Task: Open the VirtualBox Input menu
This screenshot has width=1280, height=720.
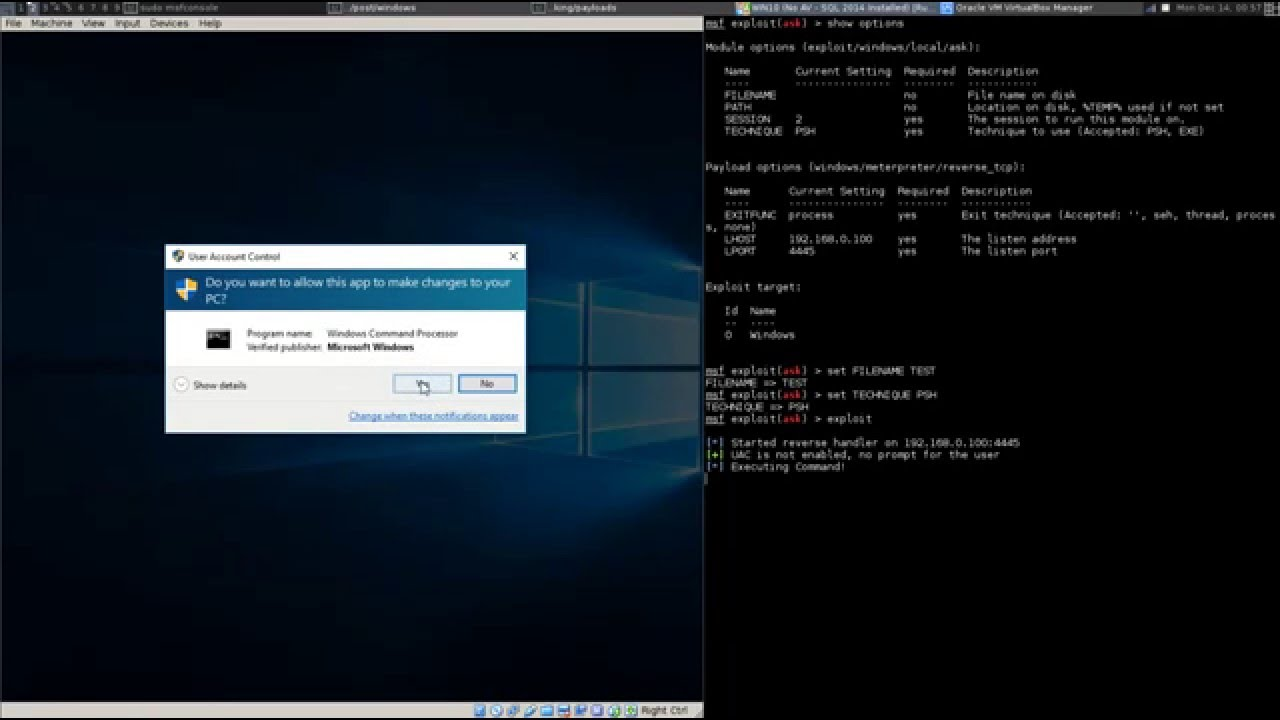Action: (x=127, y=23)
